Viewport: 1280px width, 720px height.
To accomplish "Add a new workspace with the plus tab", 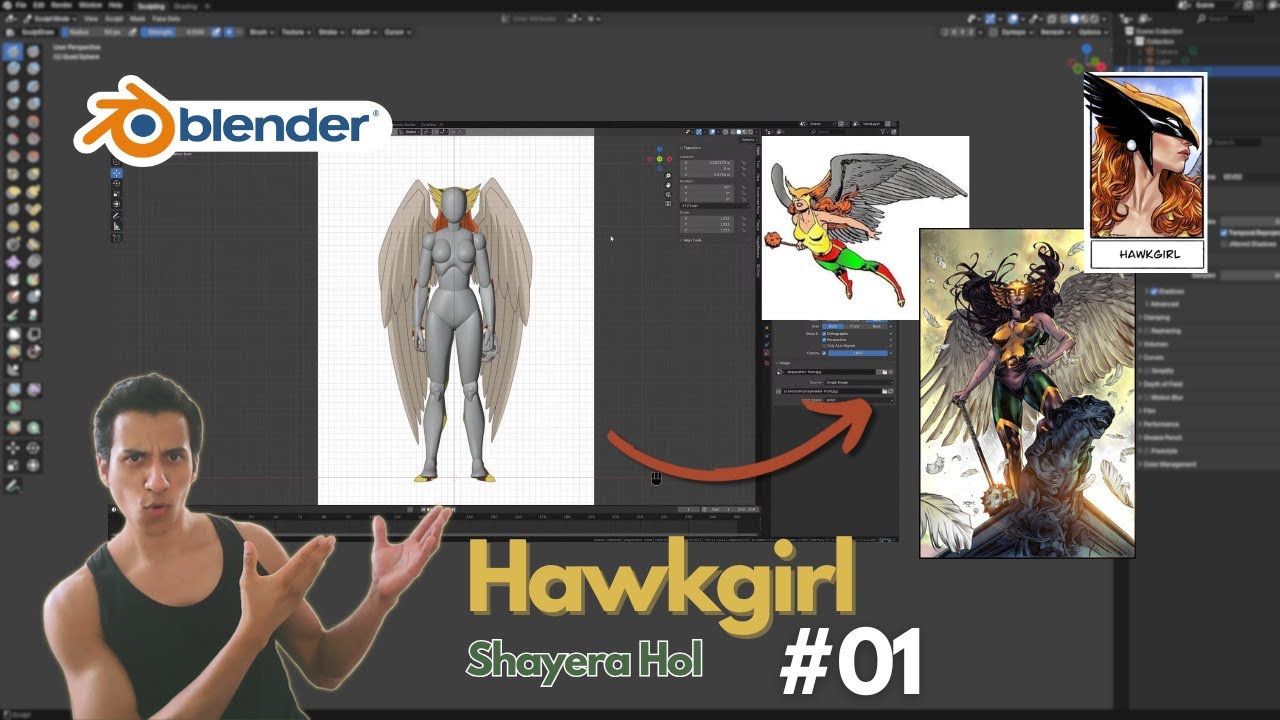I will [x=207, y=6].
